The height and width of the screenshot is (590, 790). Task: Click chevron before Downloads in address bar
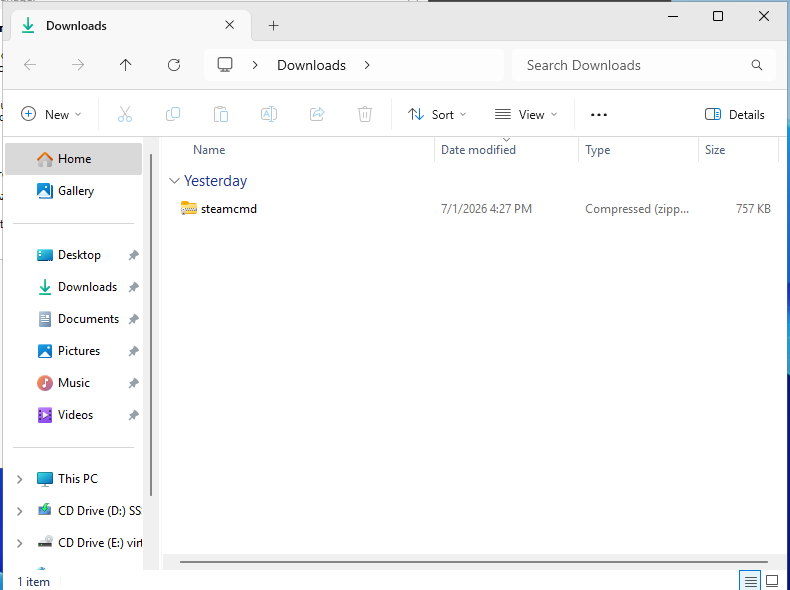255,65
